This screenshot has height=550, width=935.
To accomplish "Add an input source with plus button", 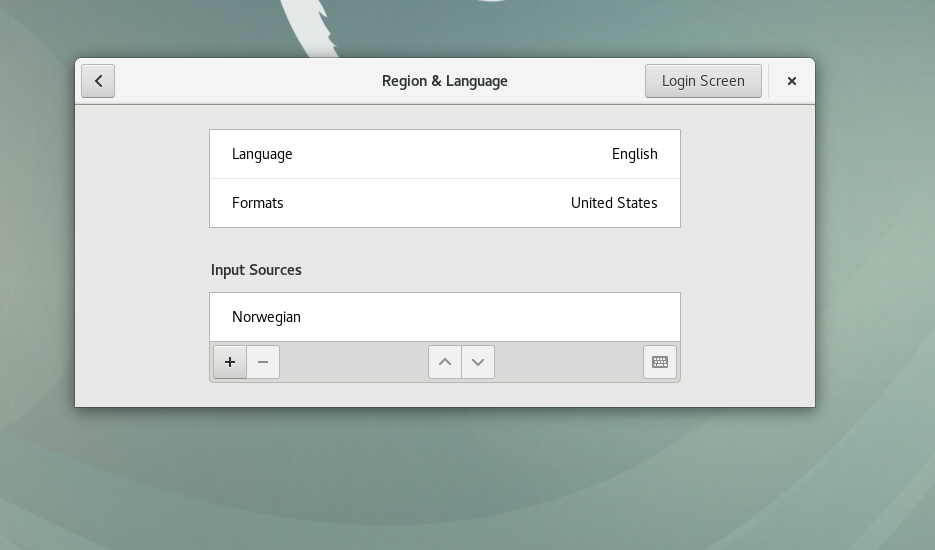I will pyautogui.click(x=230, y=362).
